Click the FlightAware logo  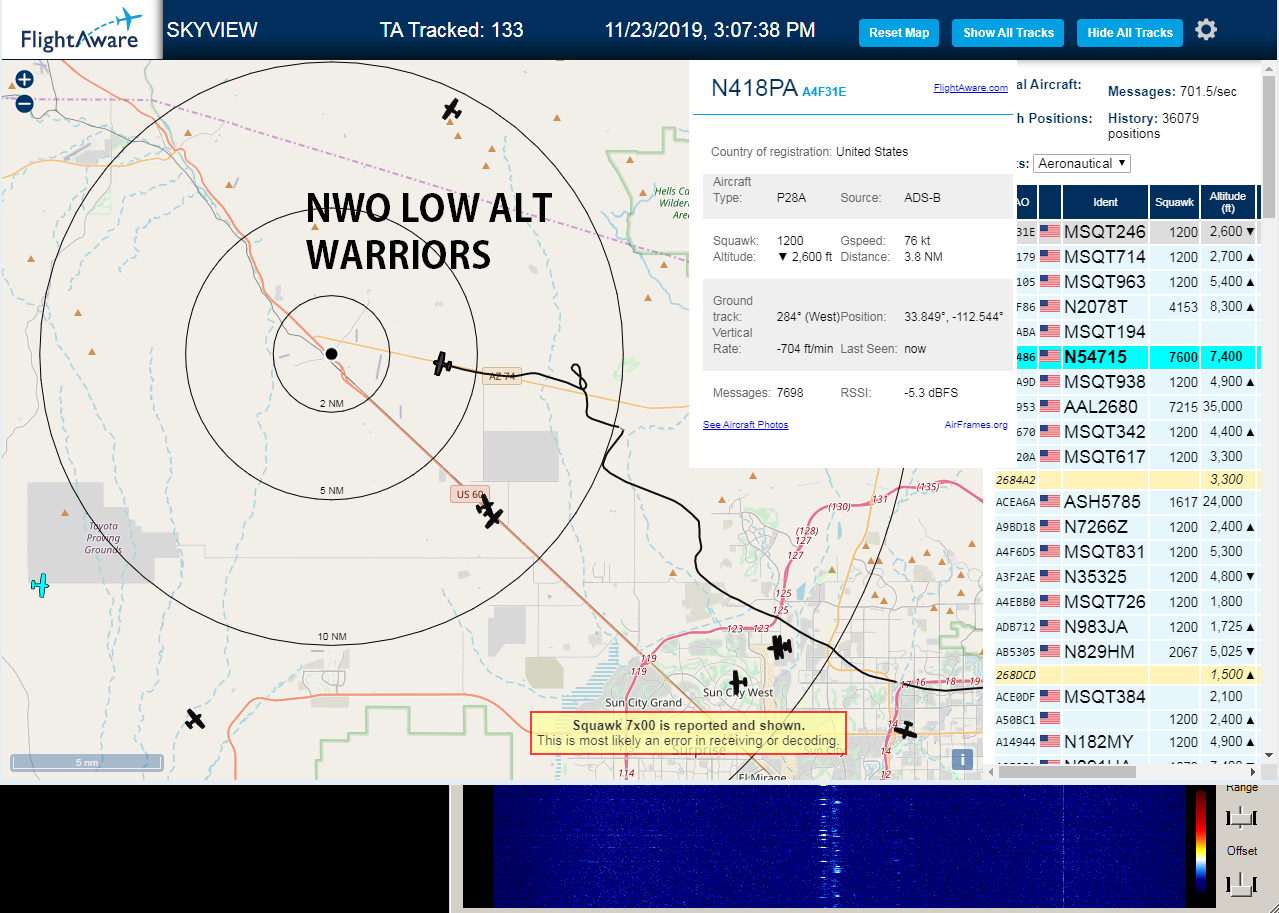pyautogui.click(x=81, y=30)
